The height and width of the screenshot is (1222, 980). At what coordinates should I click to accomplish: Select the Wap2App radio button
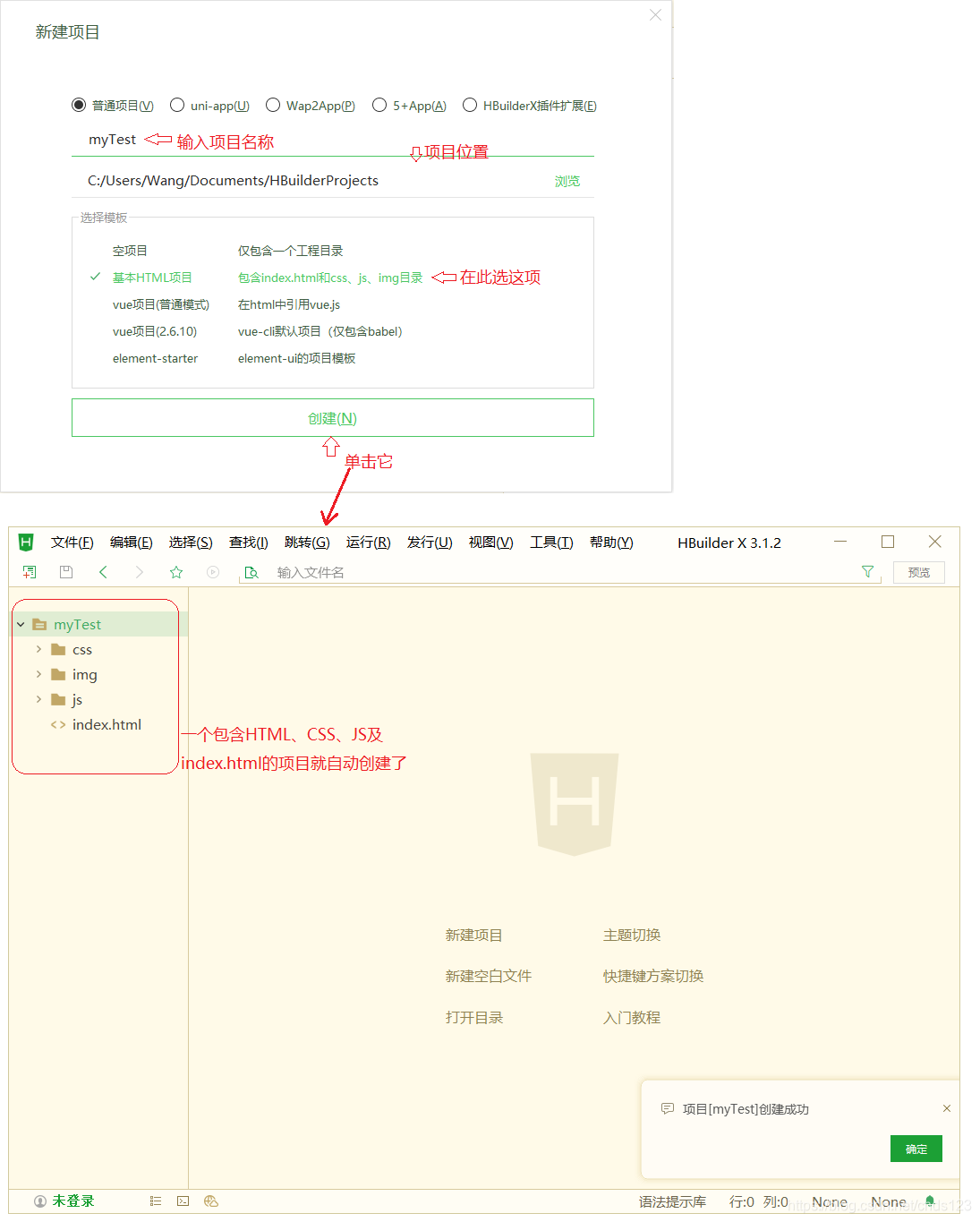pyautogui.click(x=273, y=105)
